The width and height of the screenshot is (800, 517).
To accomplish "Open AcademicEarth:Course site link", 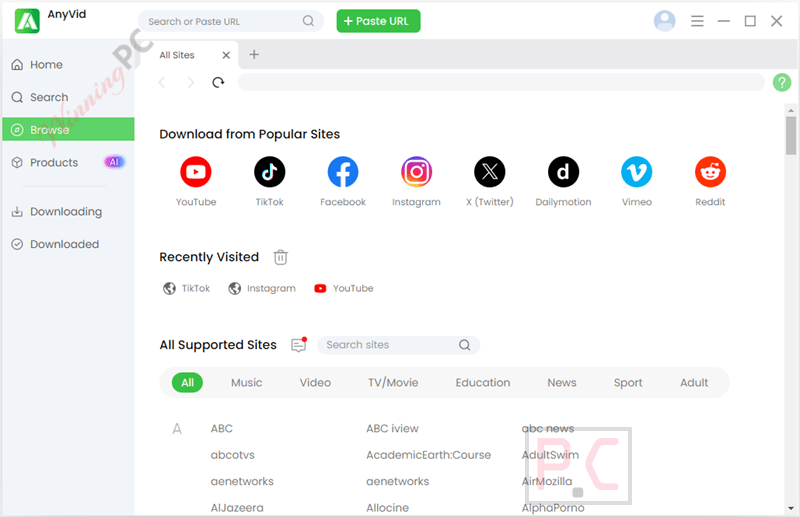I will click(429, 455).
